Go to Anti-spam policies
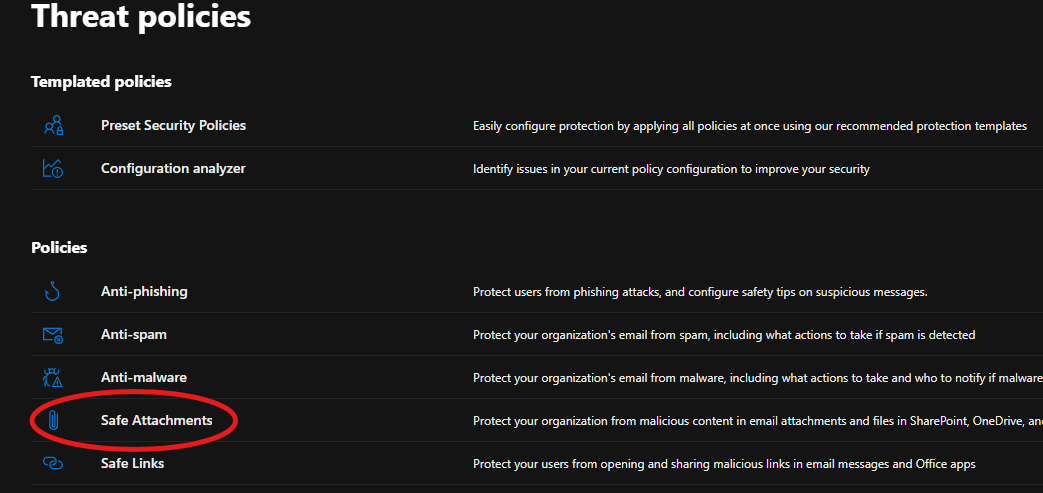Screen dimensions: 1043x493 coord(134,335)
